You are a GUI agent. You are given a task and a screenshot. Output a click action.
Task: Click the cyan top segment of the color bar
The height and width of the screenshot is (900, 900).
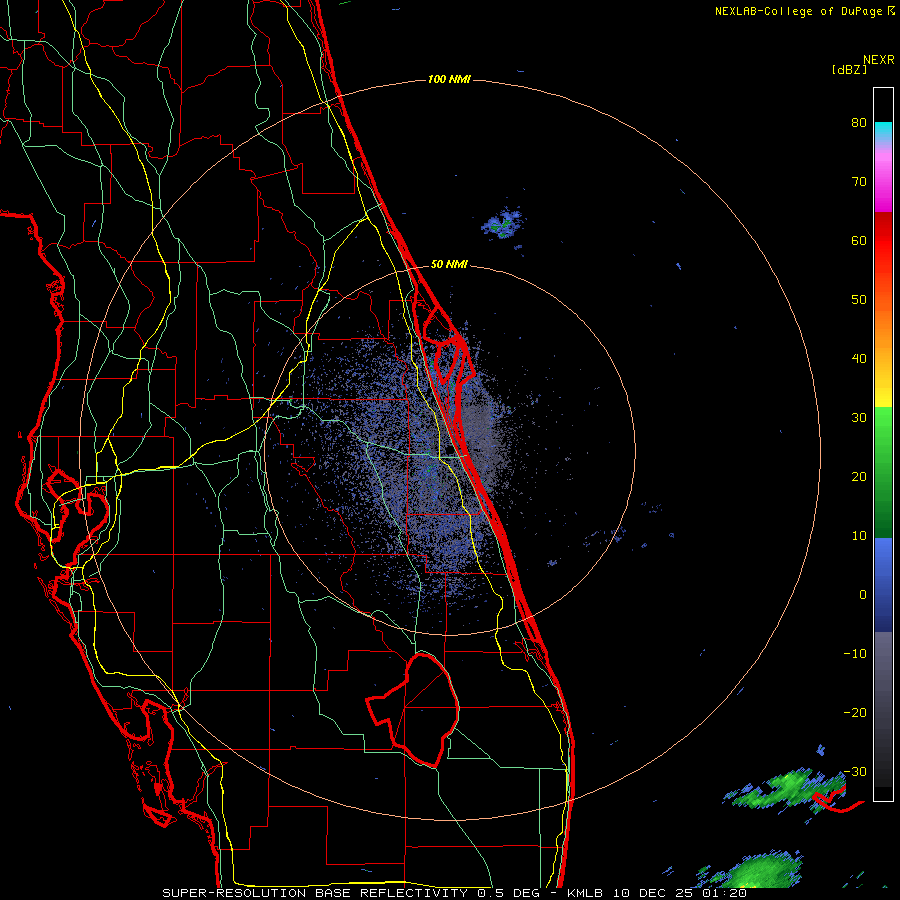click(883, 130)
